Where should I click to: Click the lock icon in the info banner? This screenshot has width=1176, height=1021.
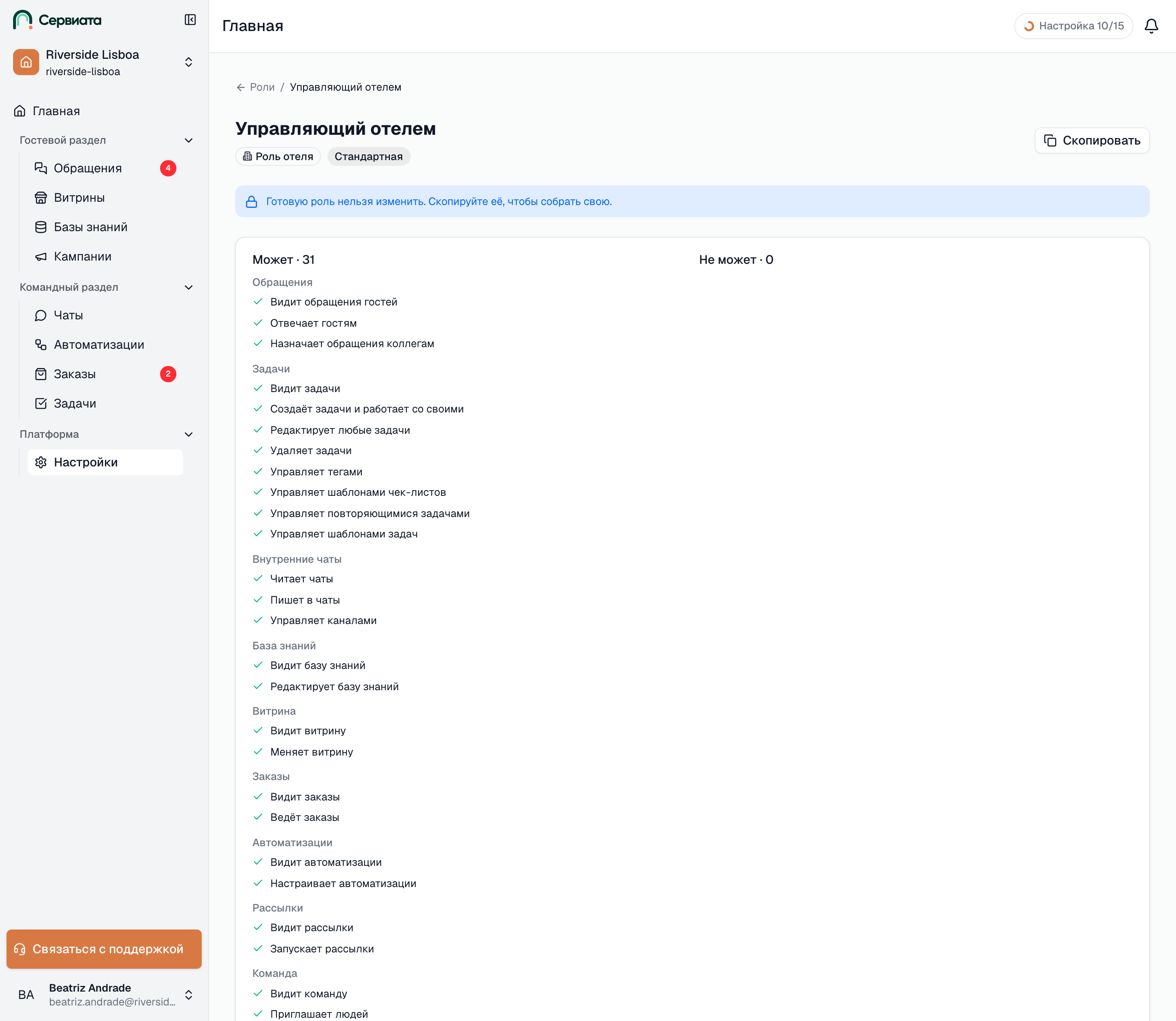coord(251,202)
